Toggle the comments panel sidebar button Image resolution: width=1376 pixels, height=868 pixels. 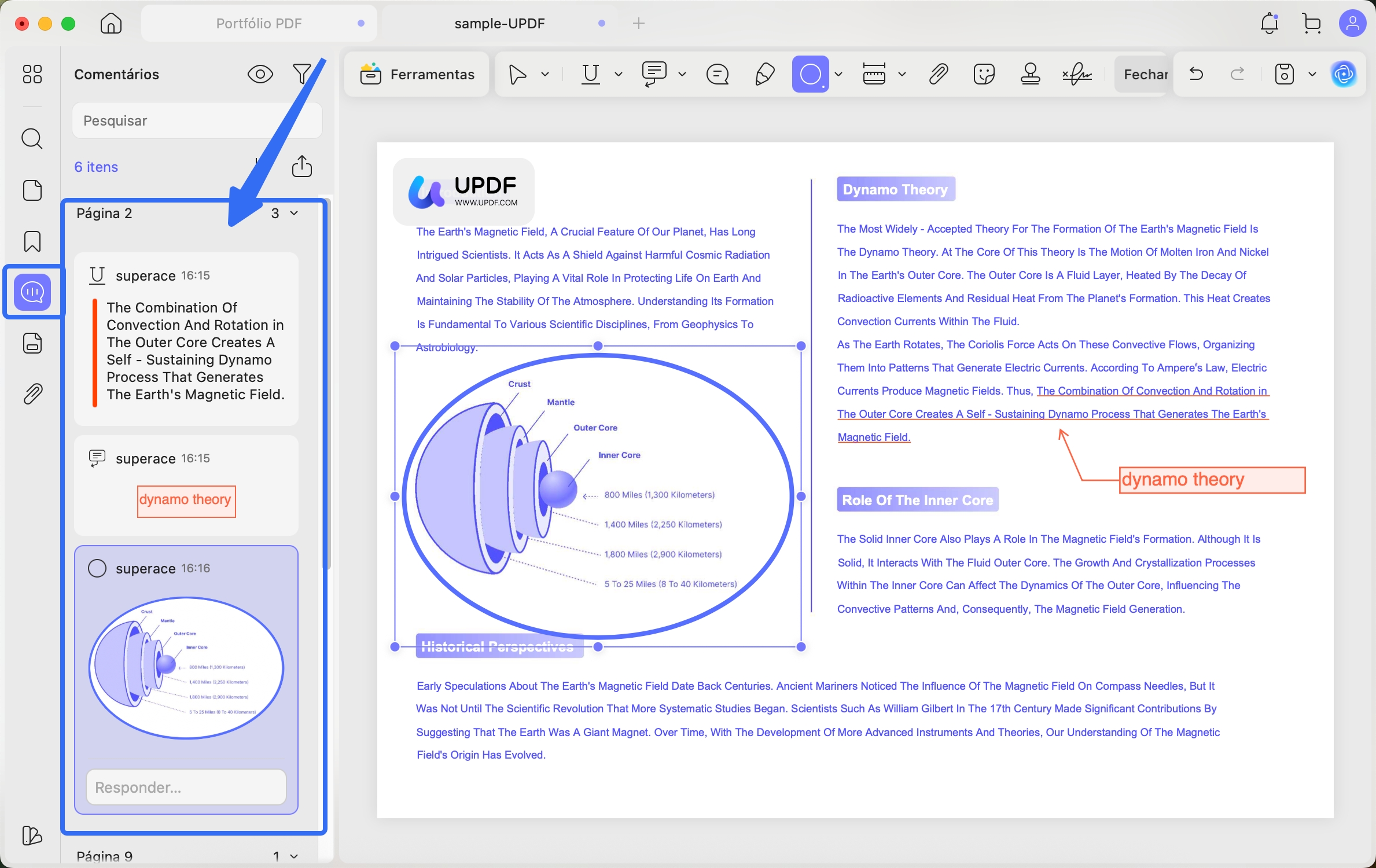tap(32, 292)
